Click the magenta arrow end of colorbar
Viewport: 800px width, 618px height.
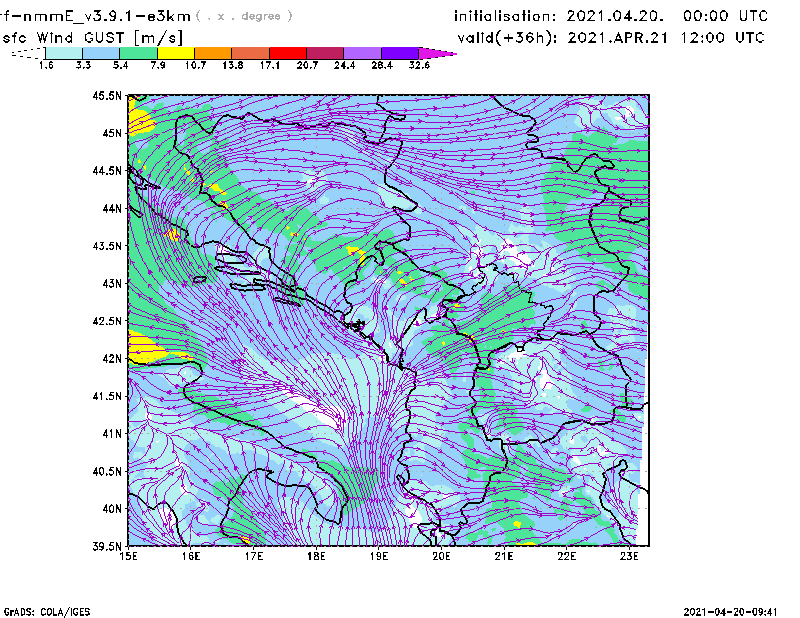click(x=436, y=53)
